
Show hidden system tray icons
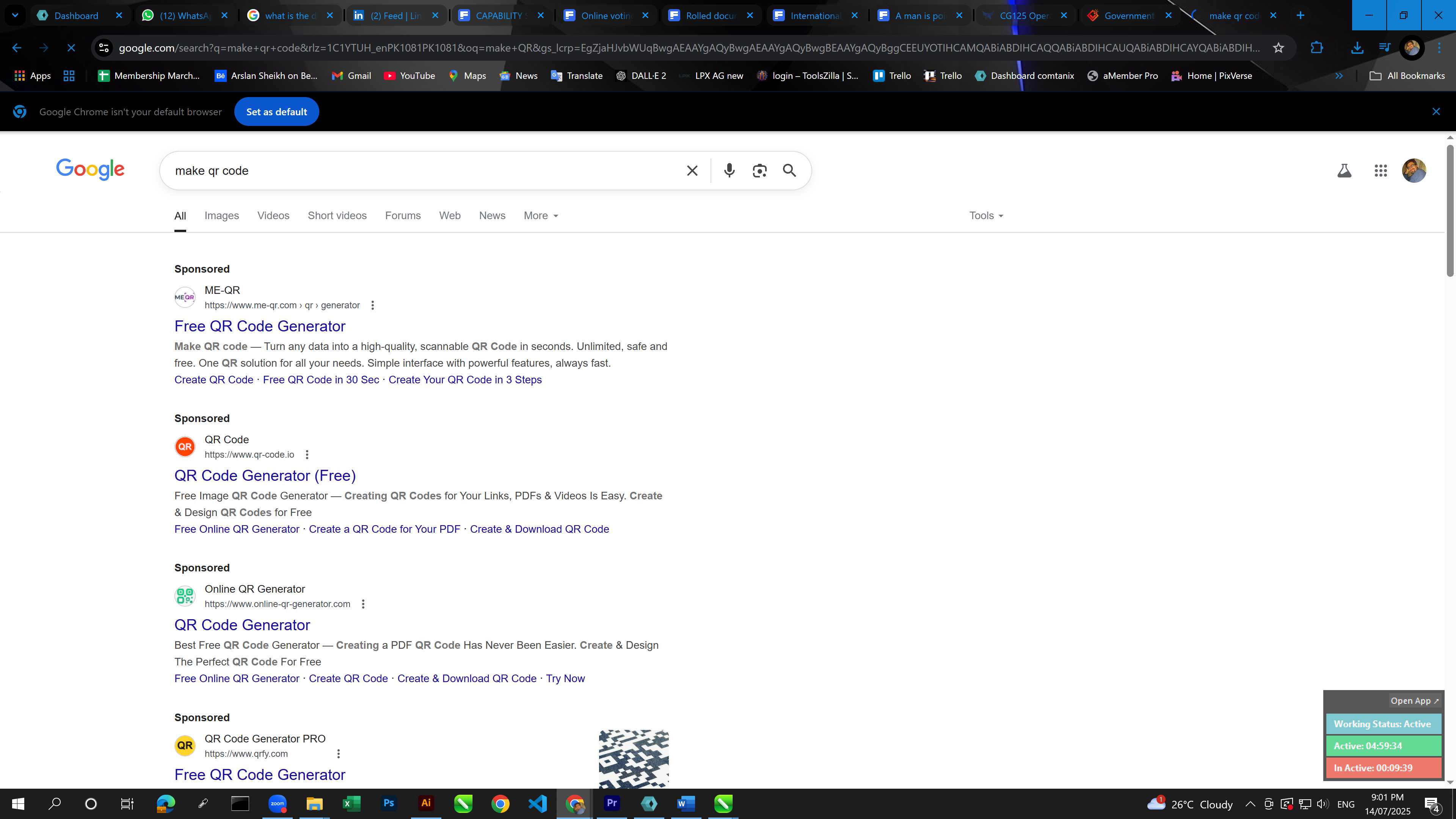pyautogui.click(x=1250, y=804)
